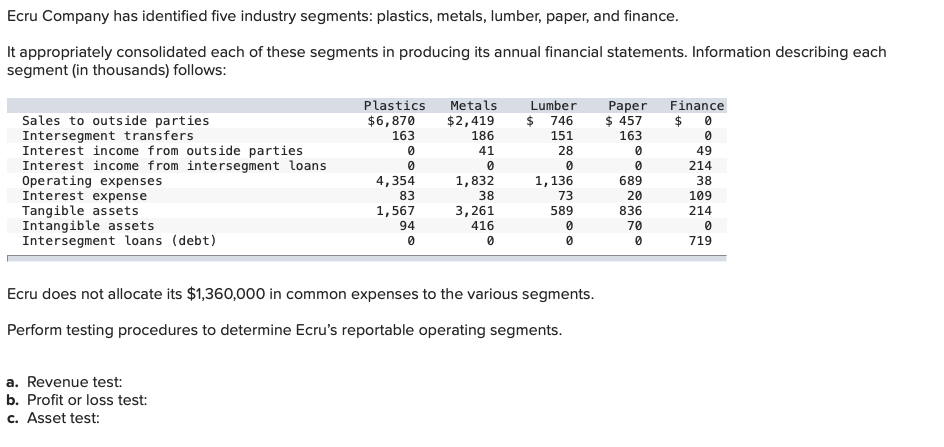This screenshot has height=447, width=944.
Task: Click the 3,261 Metals tangible assets value
Action: tap(474, 211)
